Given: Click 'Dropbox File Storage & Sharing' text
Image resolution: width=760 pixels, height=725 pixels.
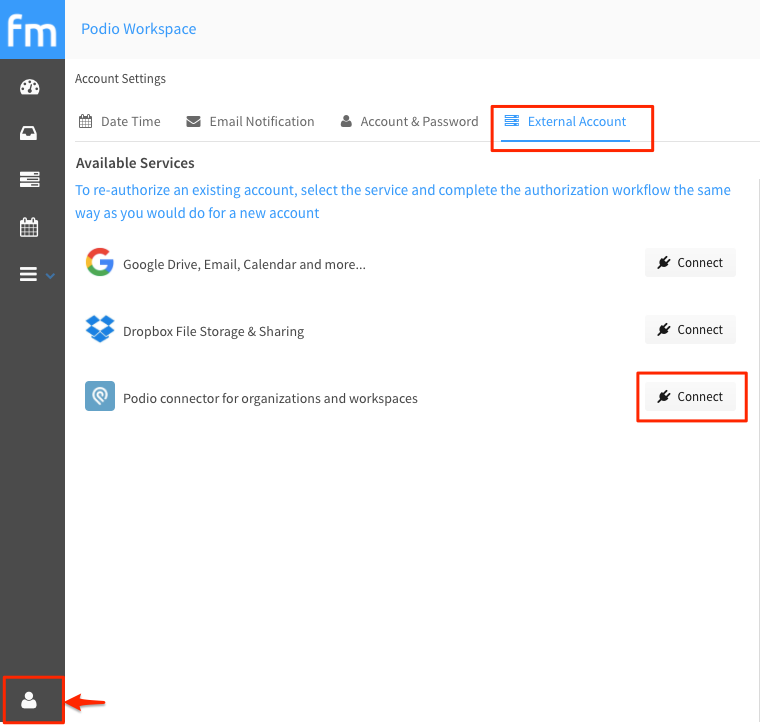Looking at the screenshot, I should (213, 331).
